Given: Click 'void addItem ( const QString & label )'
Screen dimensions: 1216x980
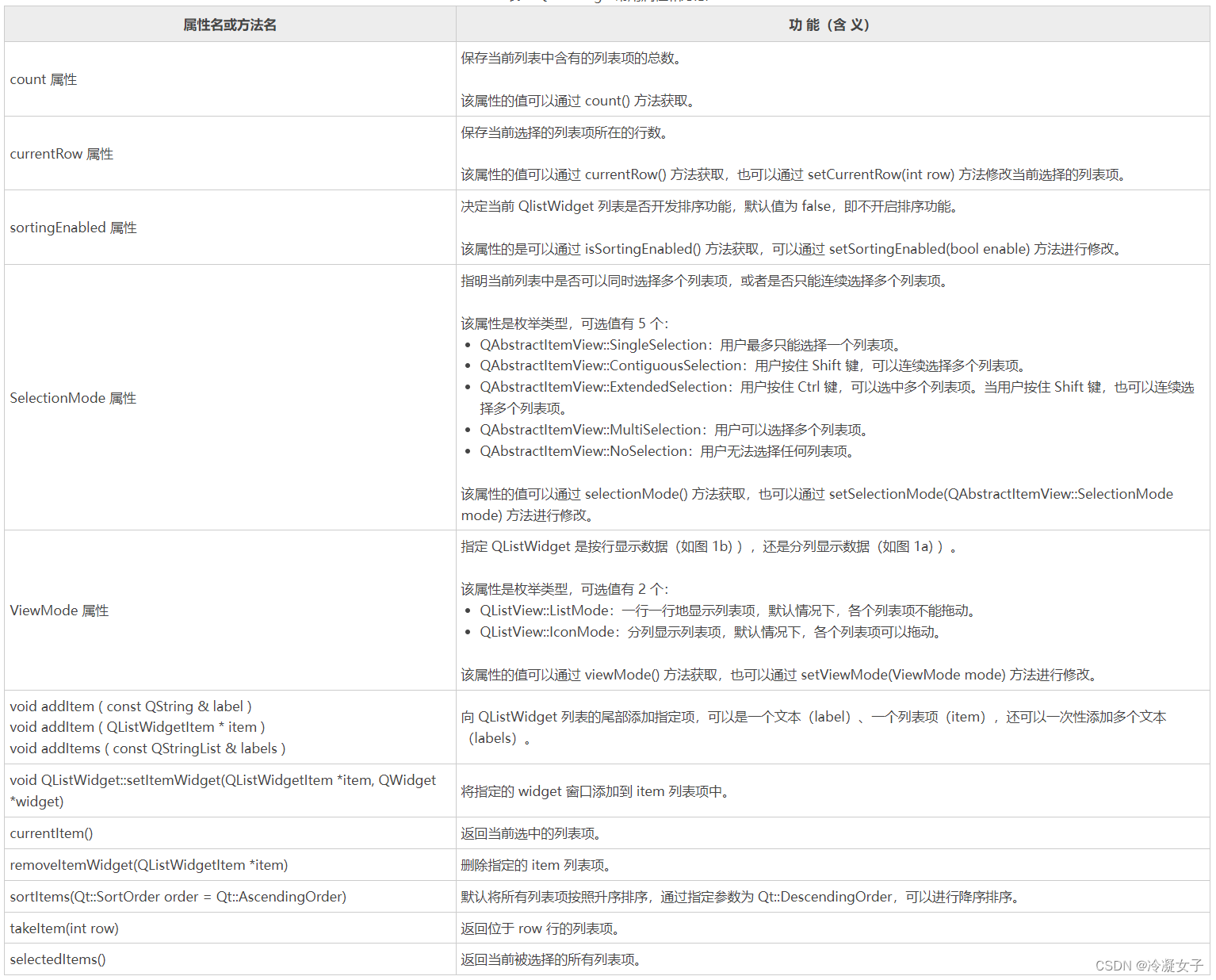Looking at the screenshot, I should 131,706.
